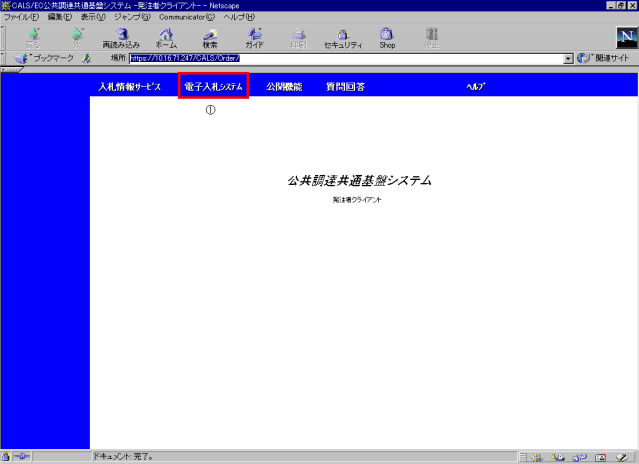639x464 pixels.
Task: Click the Netscape window icon in the title bar
Action: 5,5
